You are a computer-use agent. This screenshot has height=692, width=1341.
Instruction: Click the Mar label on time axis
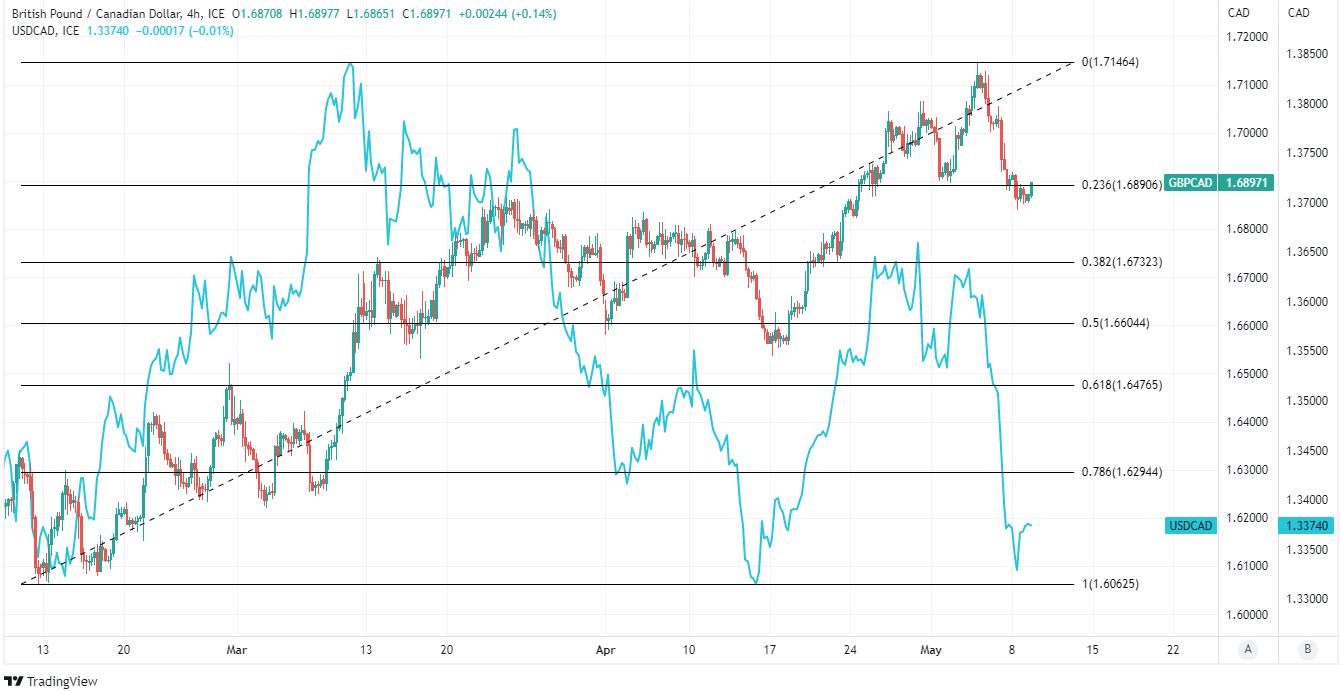coord(237,649)
